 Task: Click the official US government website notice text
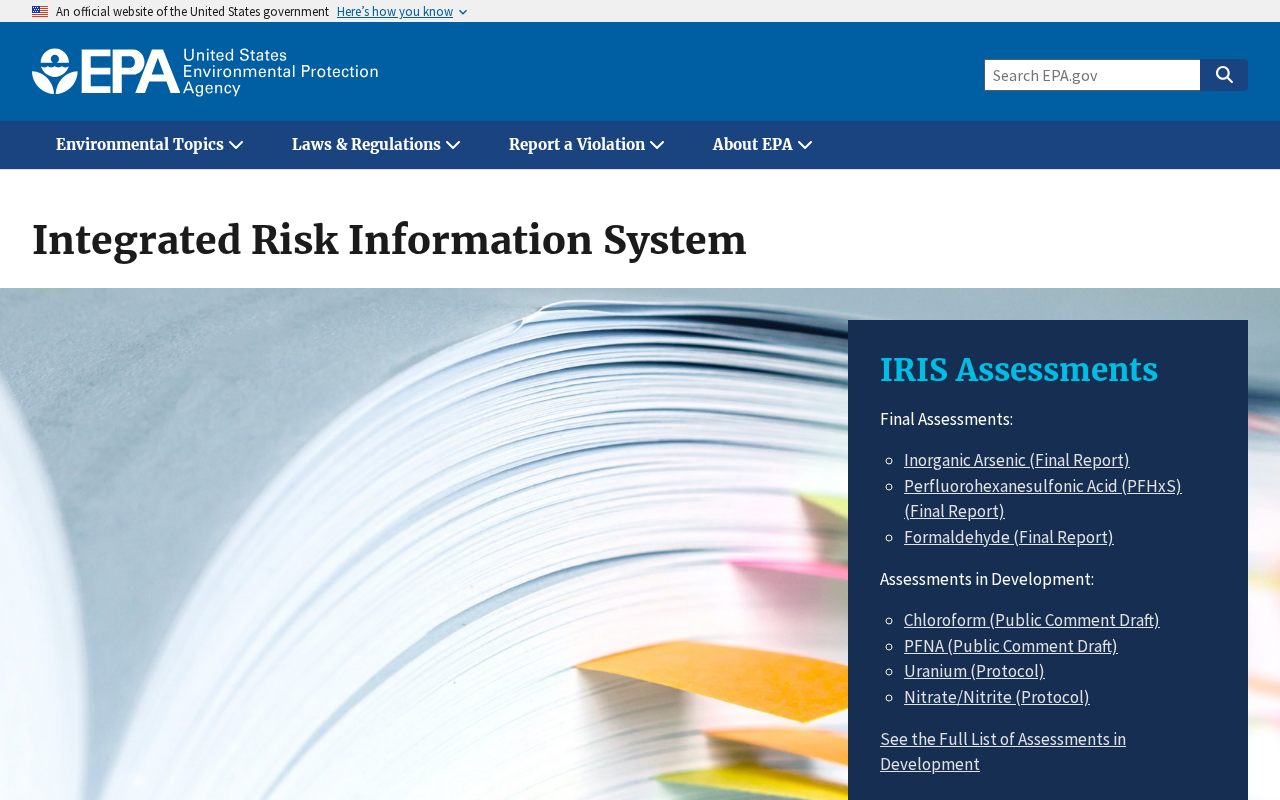click(192, 12)
